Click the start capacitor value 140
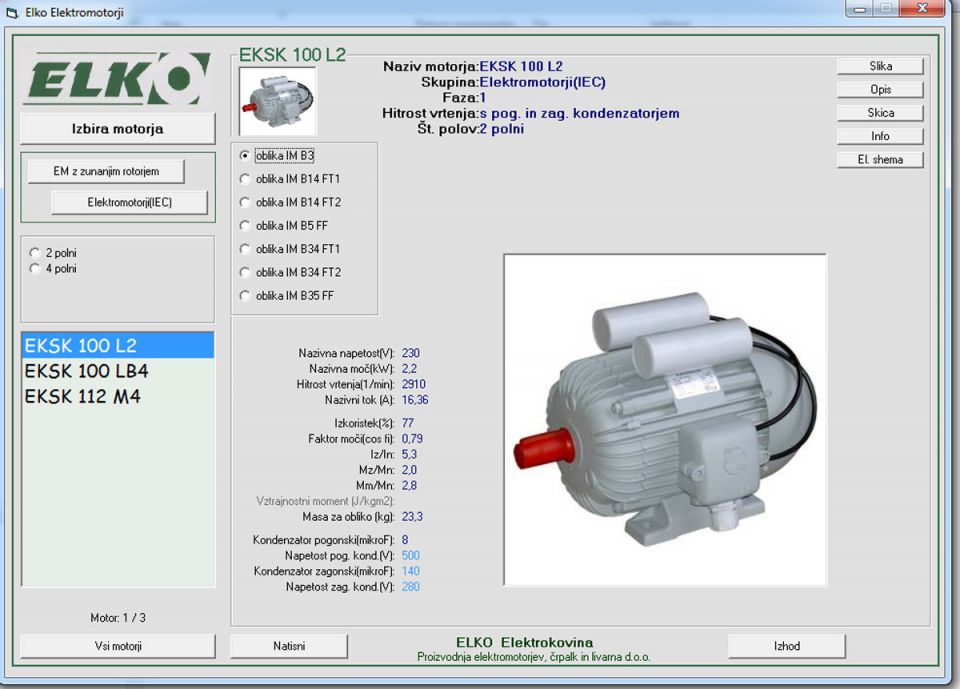This screenshot has width=960, height=689. pyautogui.click(x=410, y=571)
